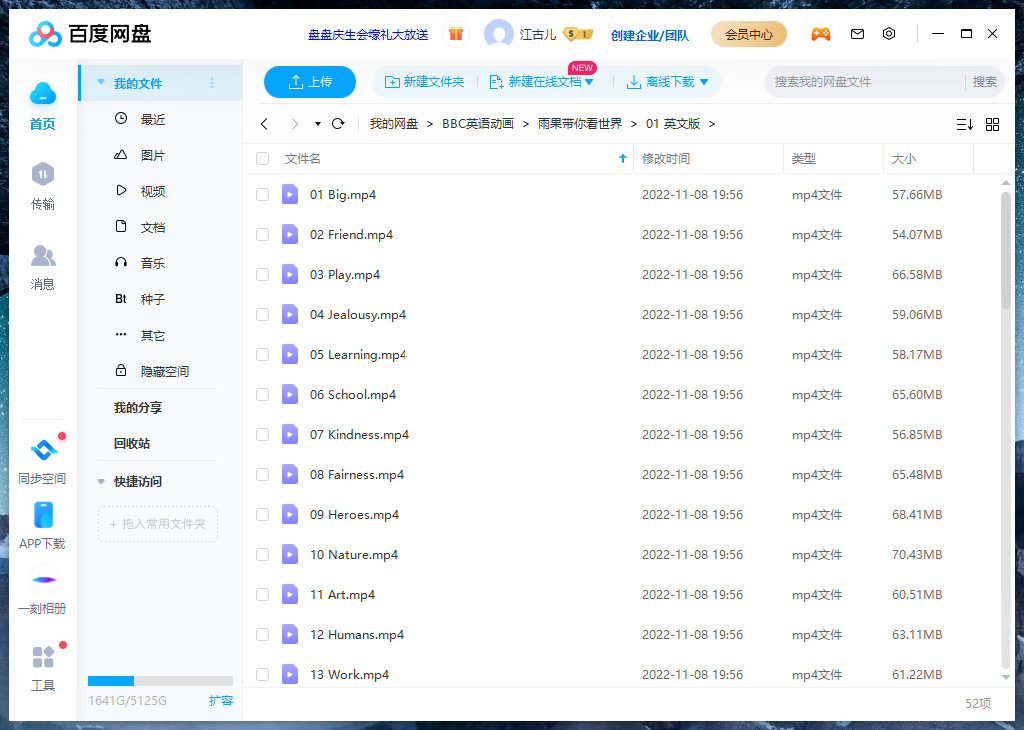Click the game controller icon

820,34
